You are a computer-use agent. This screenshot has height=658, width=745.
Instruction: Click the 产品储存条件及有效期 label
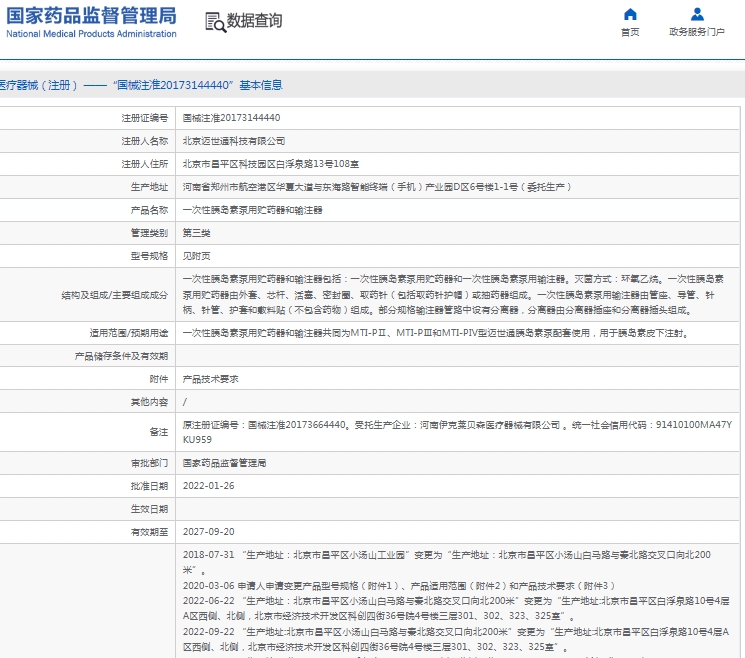pos(121,356)
